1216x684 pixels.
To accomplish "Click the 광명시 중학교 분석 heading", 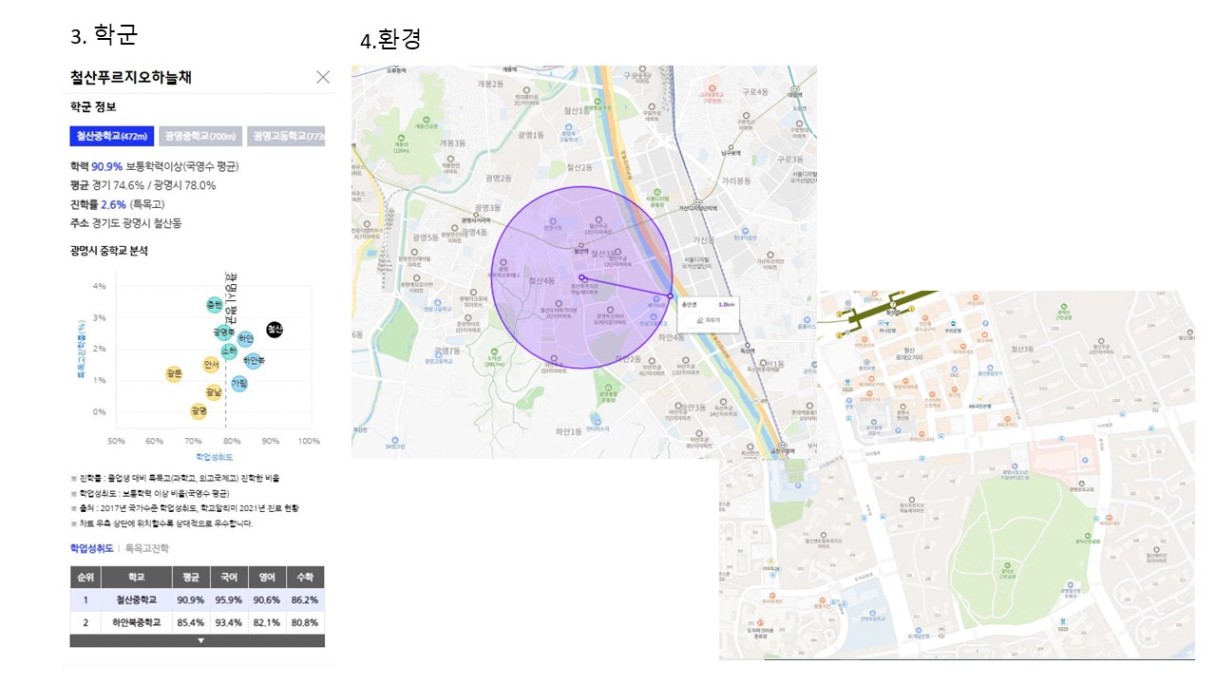I will point(109,251).
